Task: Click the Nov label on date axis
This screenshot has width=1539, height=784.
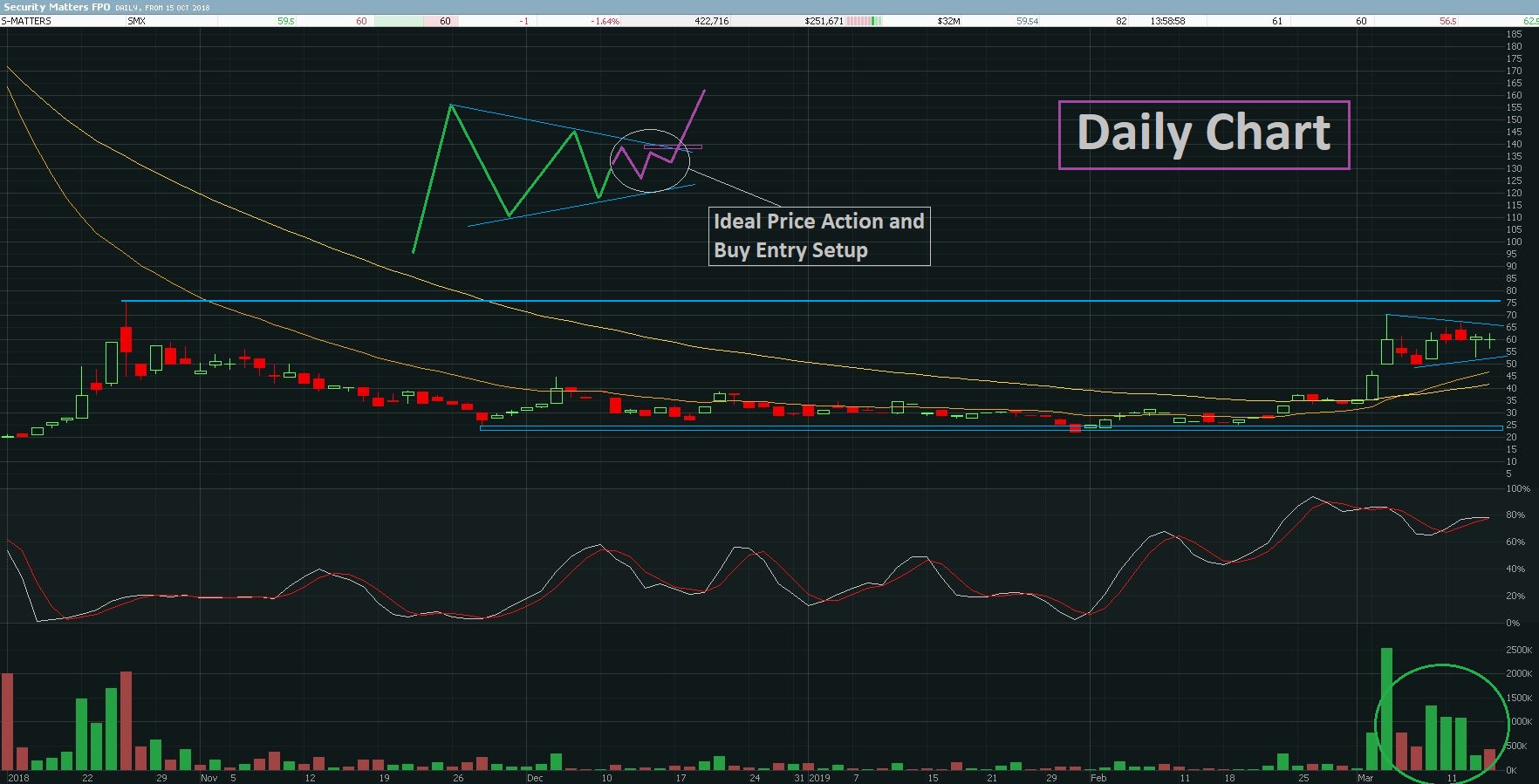Action: [x=209, y=778]
